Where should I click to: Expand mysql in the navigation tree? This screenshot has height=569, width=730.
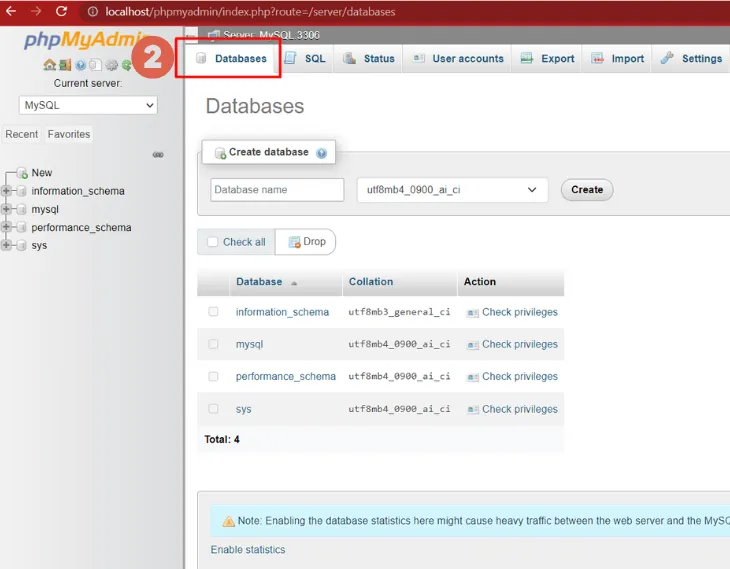[6, 209]
